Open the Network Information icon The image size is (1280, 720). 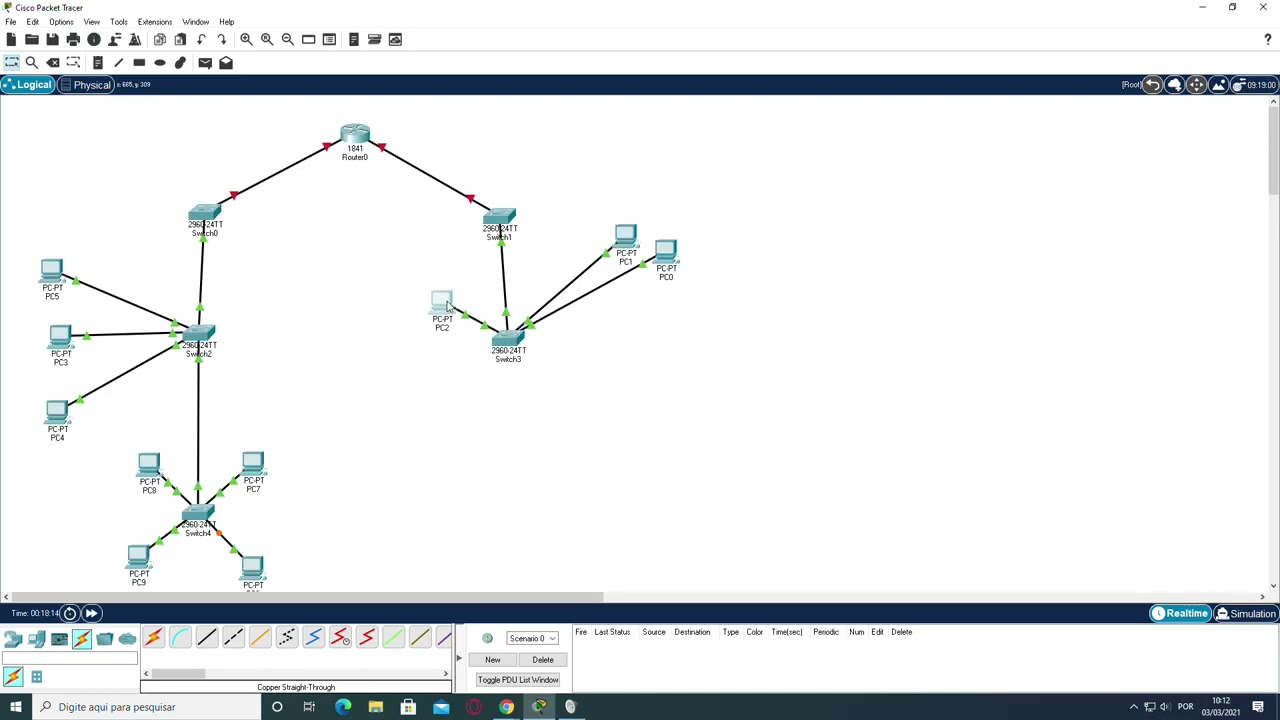[x=94, y=39]
